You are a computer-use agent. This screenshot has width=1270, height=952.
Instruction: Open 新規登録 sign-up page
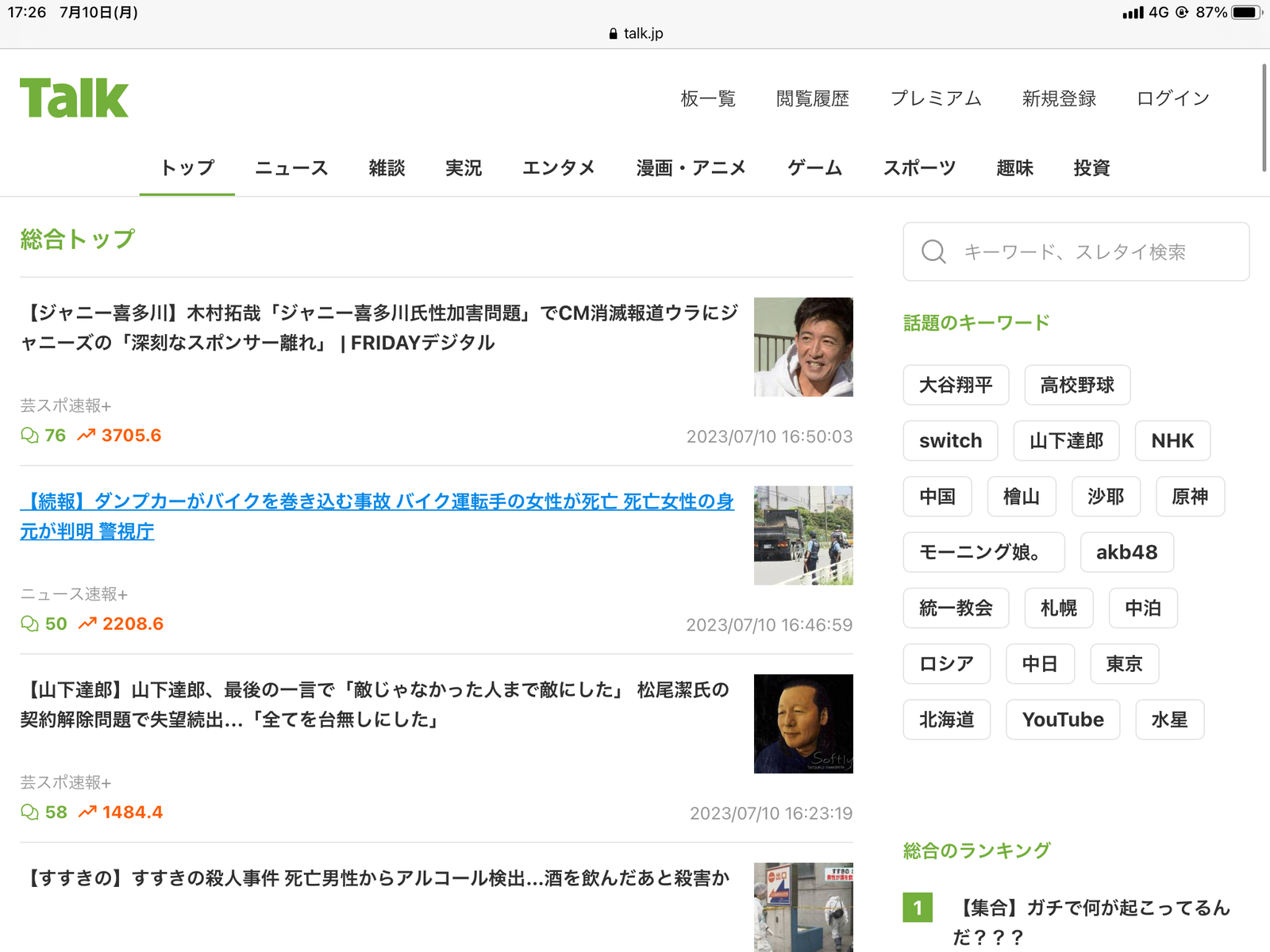(1059, 98)
